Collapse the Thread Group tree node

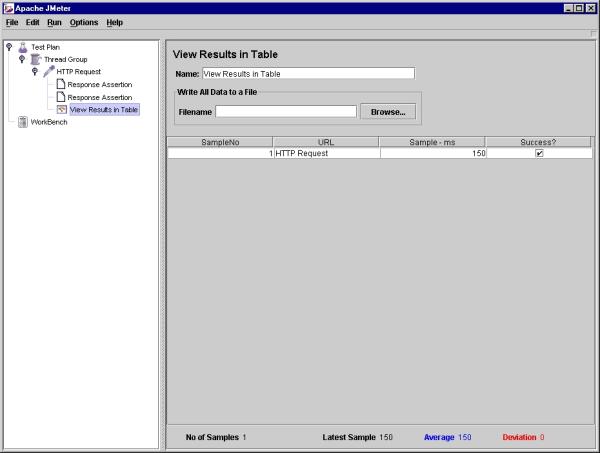pyautogui.click(x=22, y=59)
